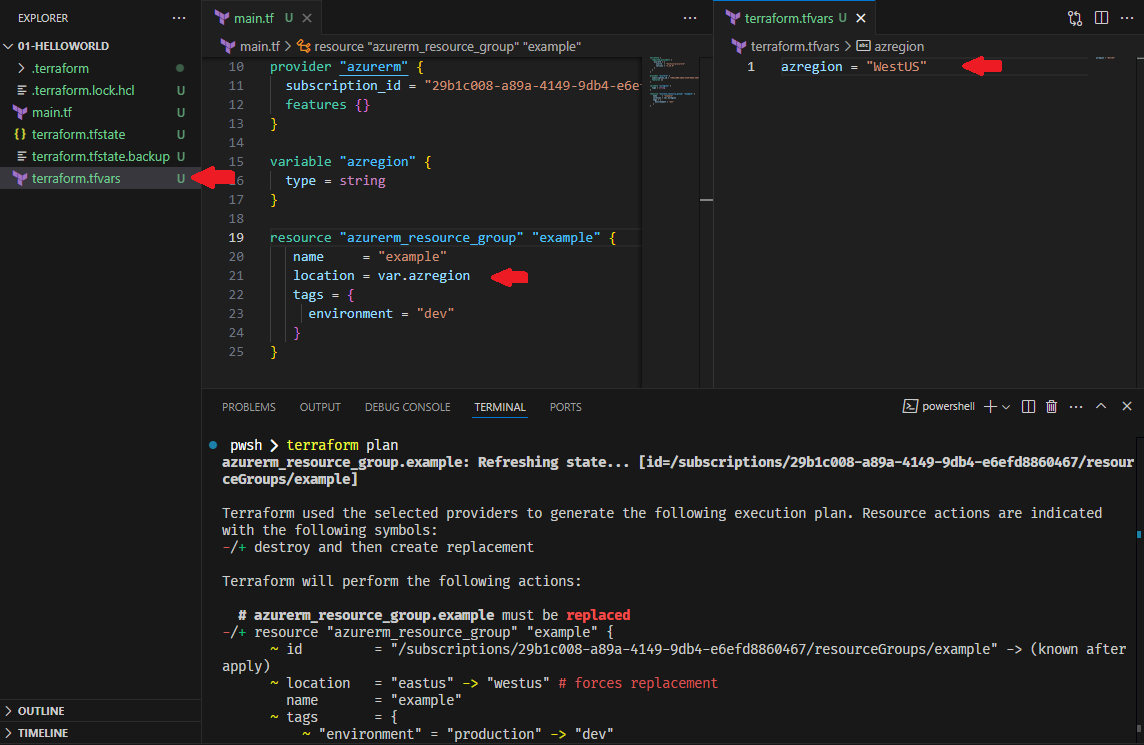1144x745 pixels.
Task: Switch to the terraform.tfvars editor tab
Action: [x=788, y=18]
